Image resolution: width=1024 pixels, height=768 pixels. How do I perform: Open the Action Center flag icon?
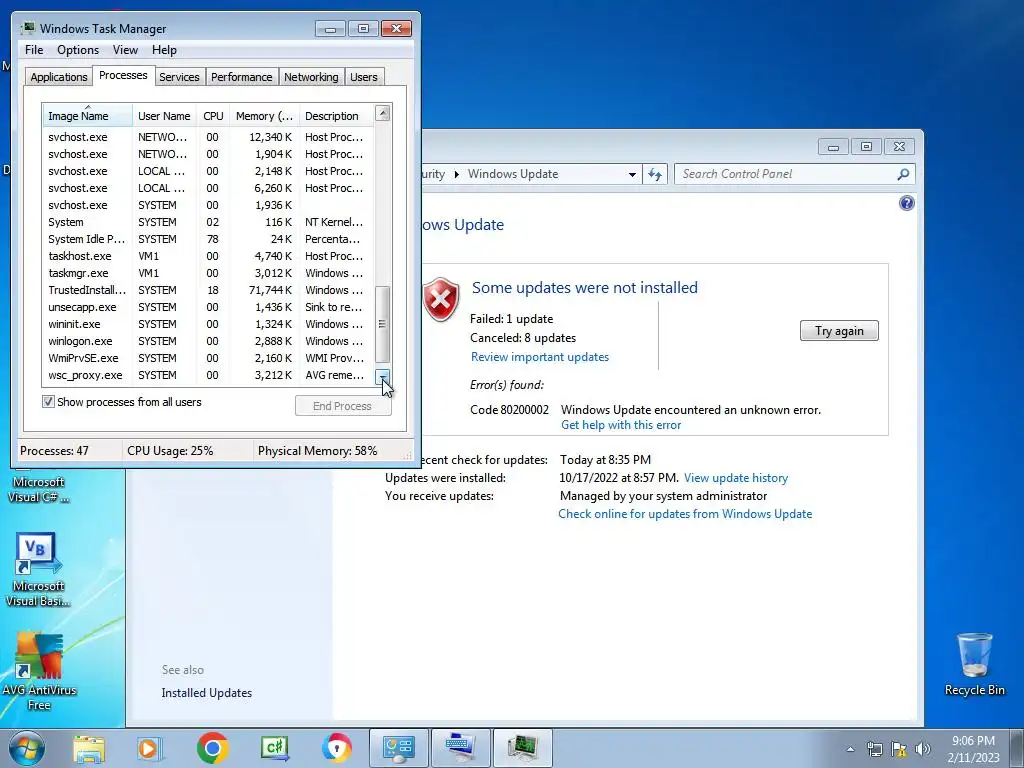point(899,749)
